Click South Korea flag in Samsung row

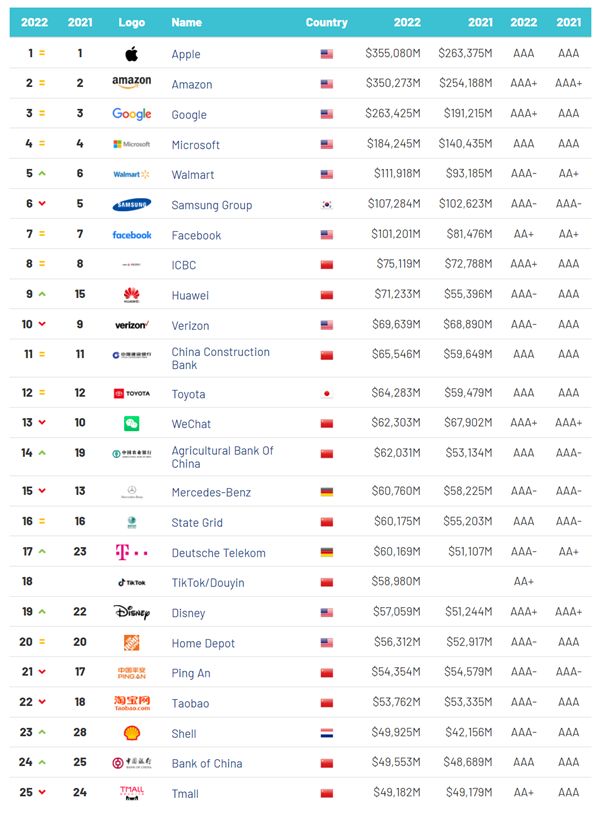327,204
